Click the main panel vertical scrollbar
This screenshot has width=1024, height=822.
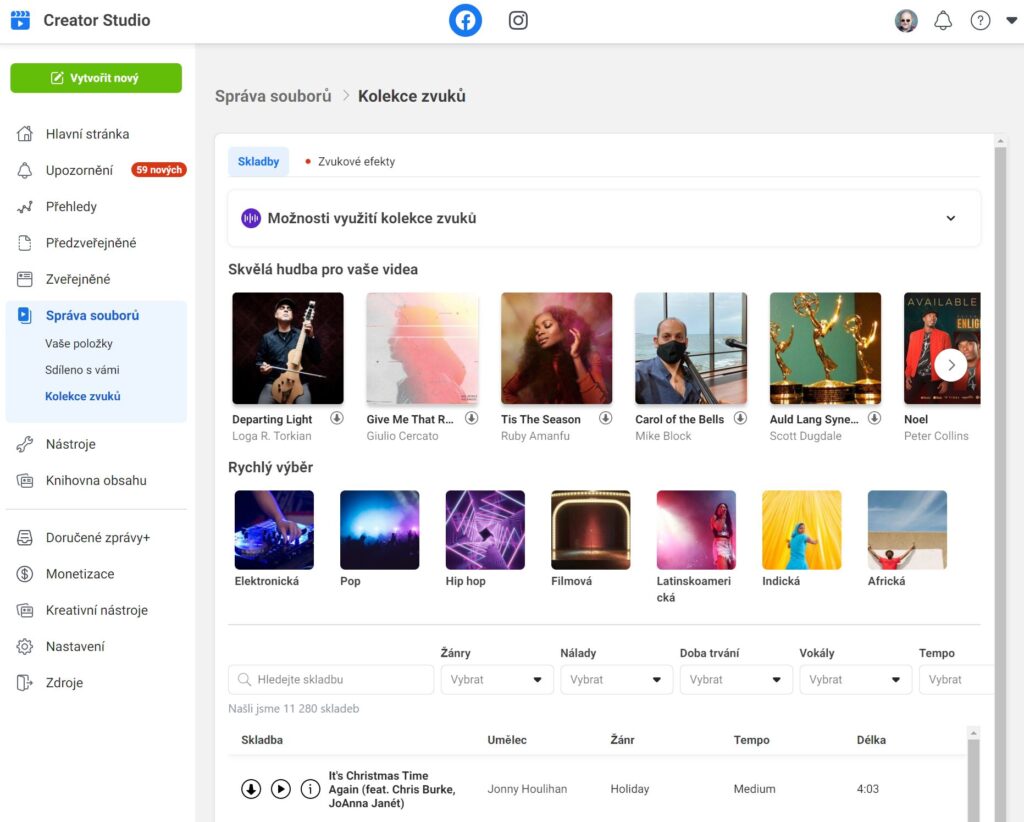tap(1000, 483)
